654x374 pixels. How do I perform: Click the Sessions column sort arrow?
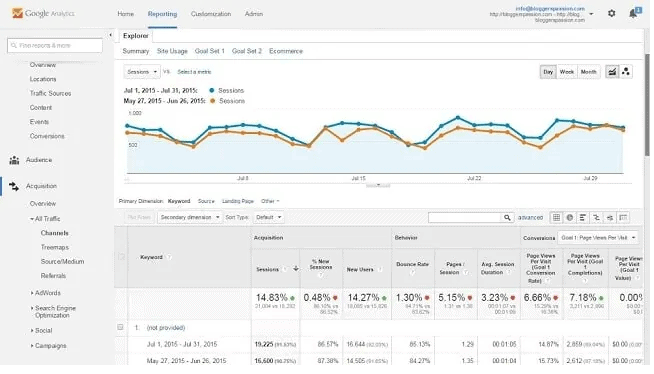(296, 269)
